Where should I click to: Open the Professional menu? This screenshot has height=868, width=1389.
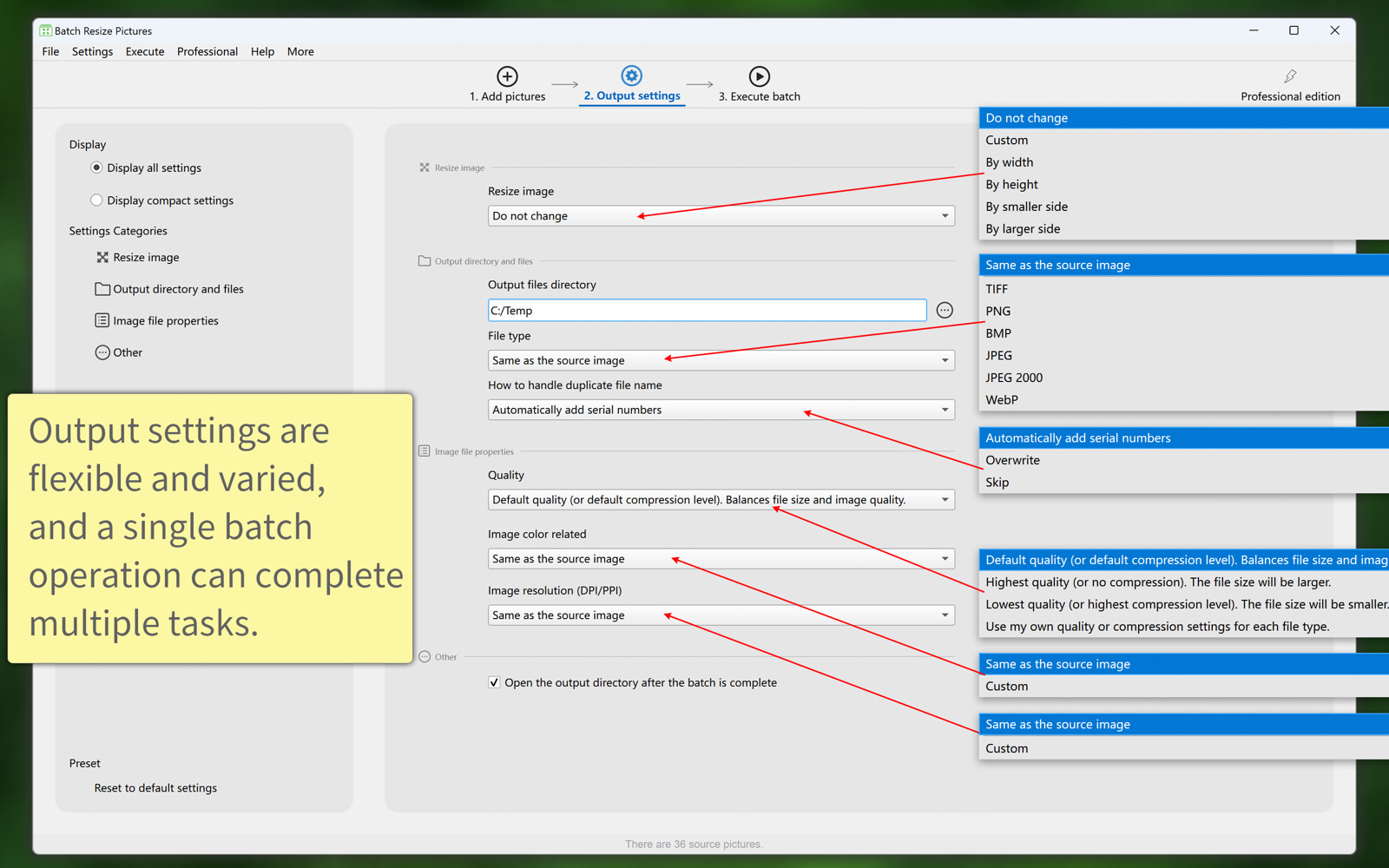pos(207,51)
